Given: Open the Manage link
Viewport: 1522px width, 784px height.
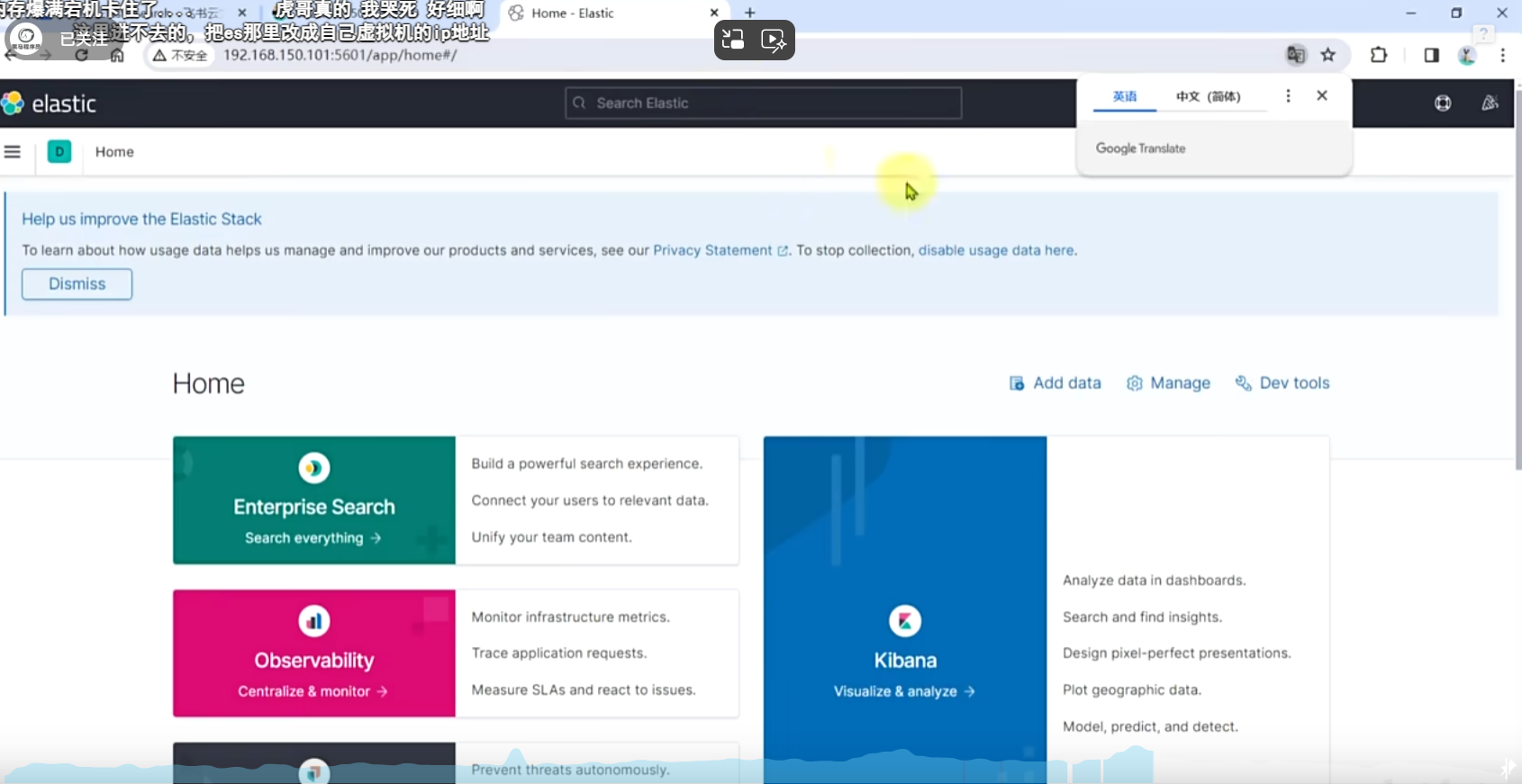Looking at the screenshot, I should point(1168,383).
